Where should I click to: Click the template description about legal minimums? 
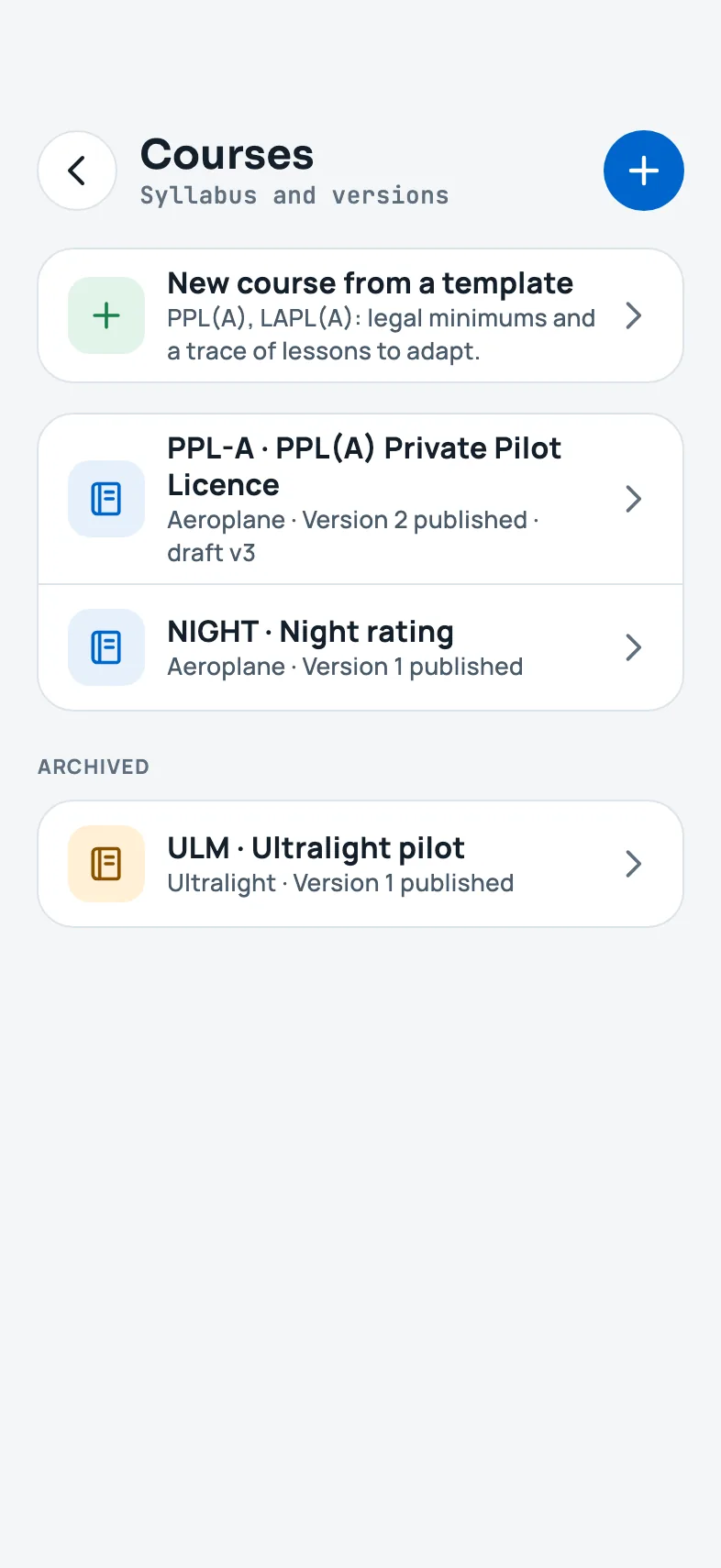point(381,335)
